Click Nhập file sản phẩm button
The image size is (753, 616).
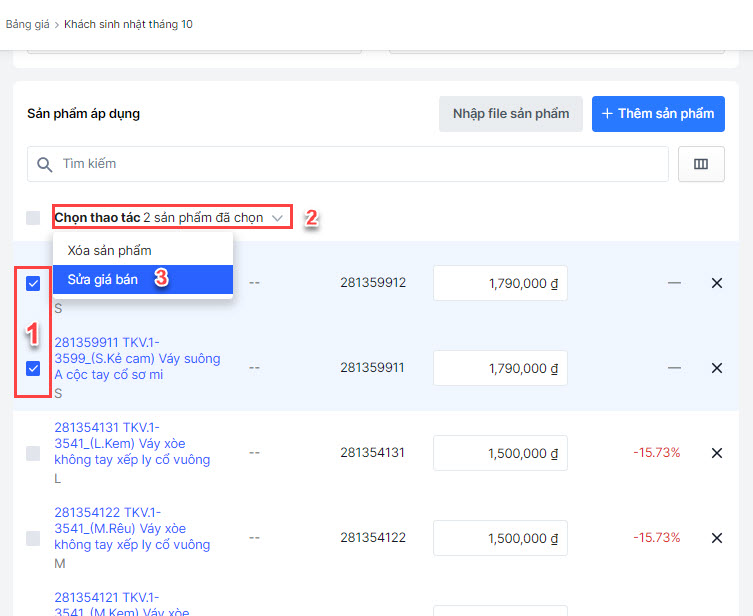coord(510,114)
